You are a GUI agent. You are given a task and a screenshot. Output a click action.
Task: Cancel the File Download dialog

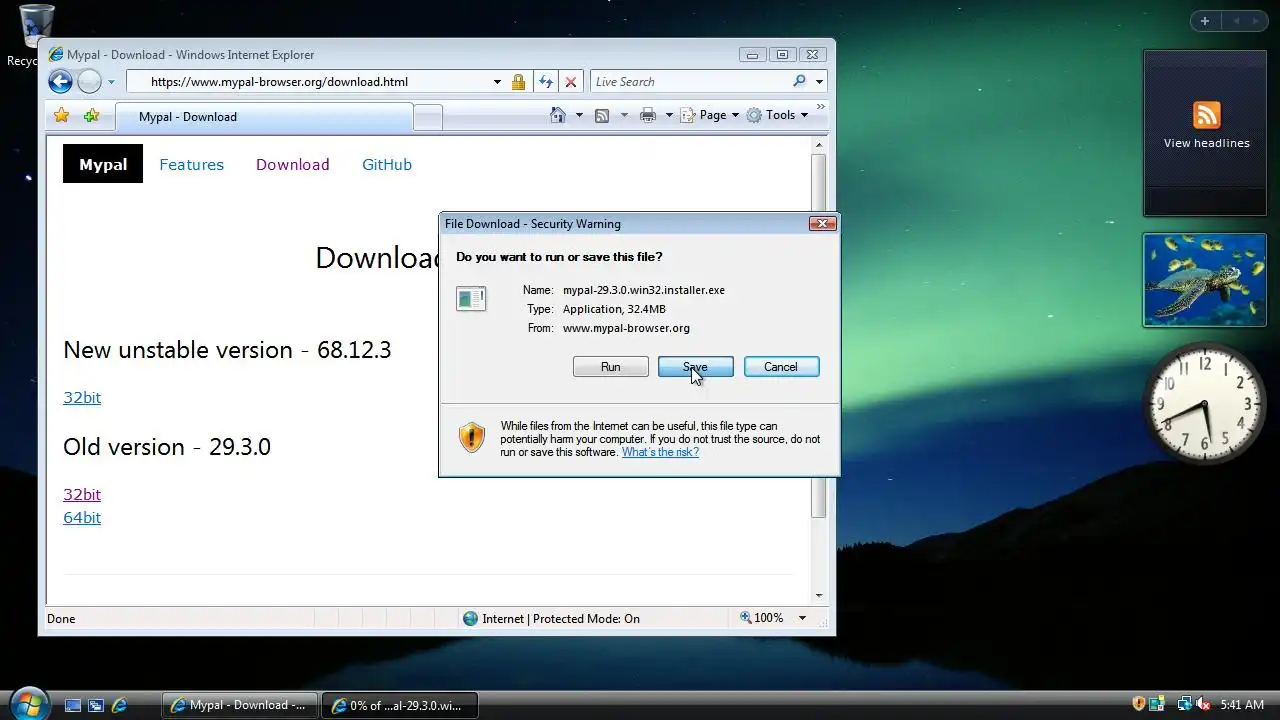[781, 367]
